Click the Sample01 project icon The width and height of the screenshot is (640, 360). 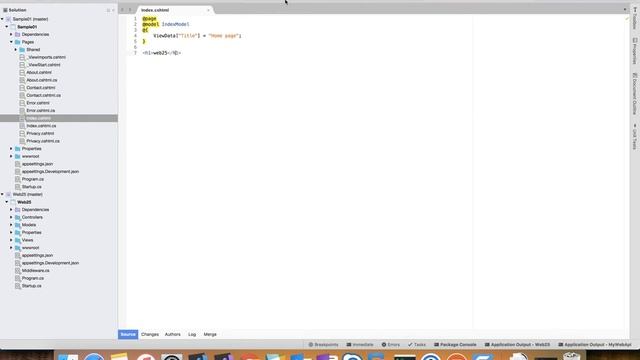point(13,27)
